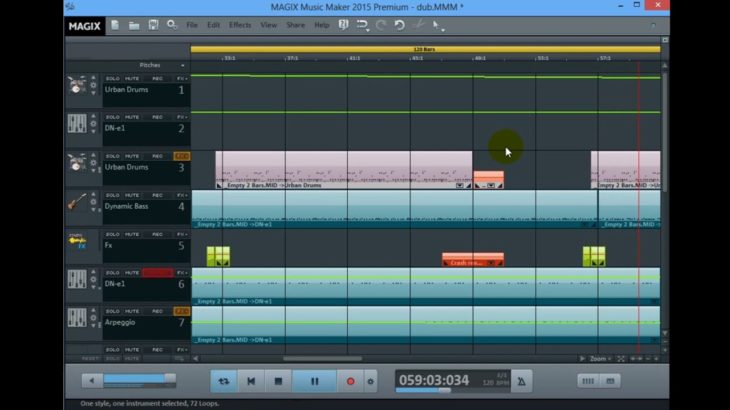Click the metronome icon beside the time display
Viewport: 730px width, 410px height.
[x=521, y=381]
